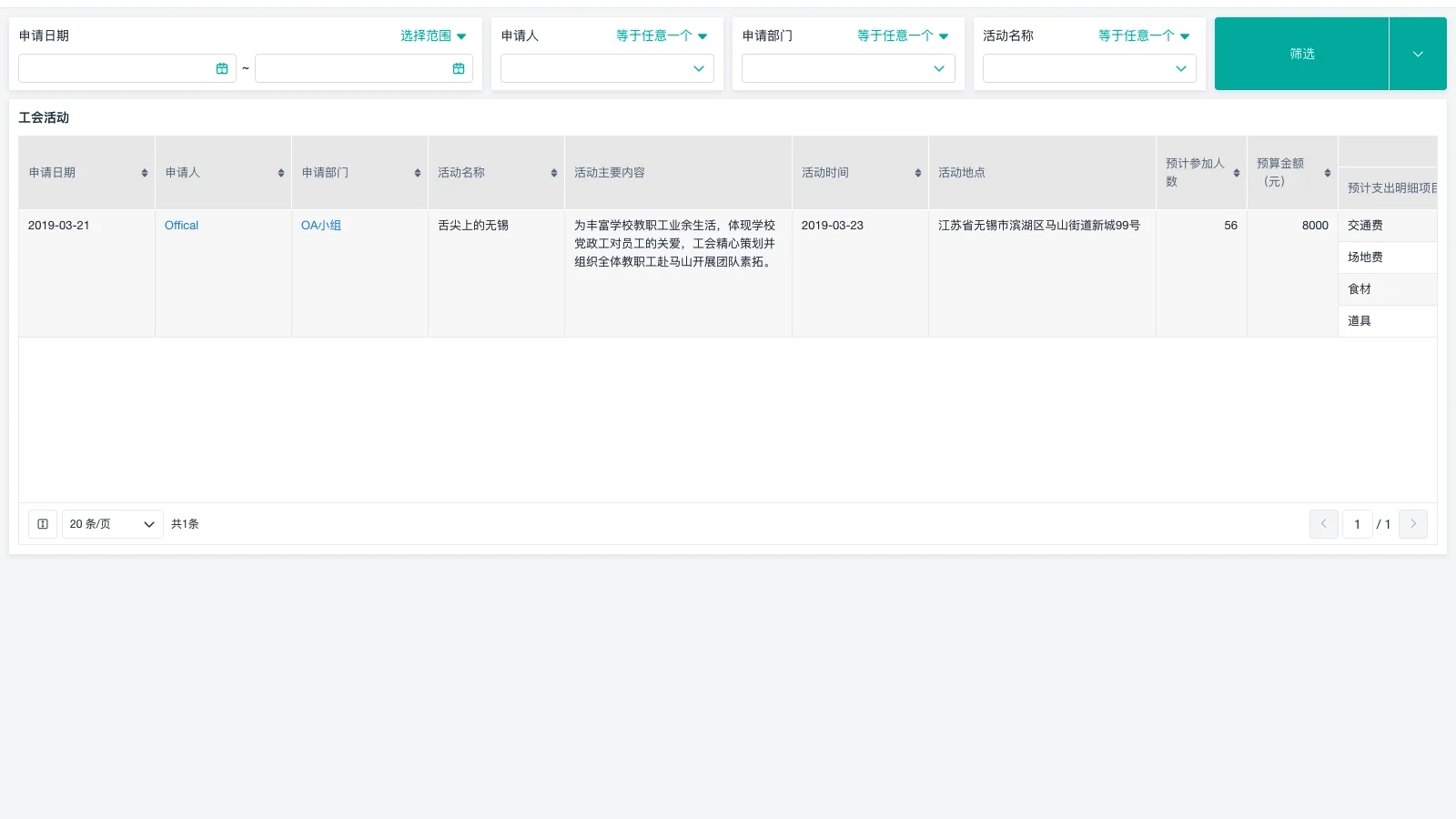The image size is (1456, 819).
Task: Select the budget amount 8000 cell
Action: tap(1292, 273)
